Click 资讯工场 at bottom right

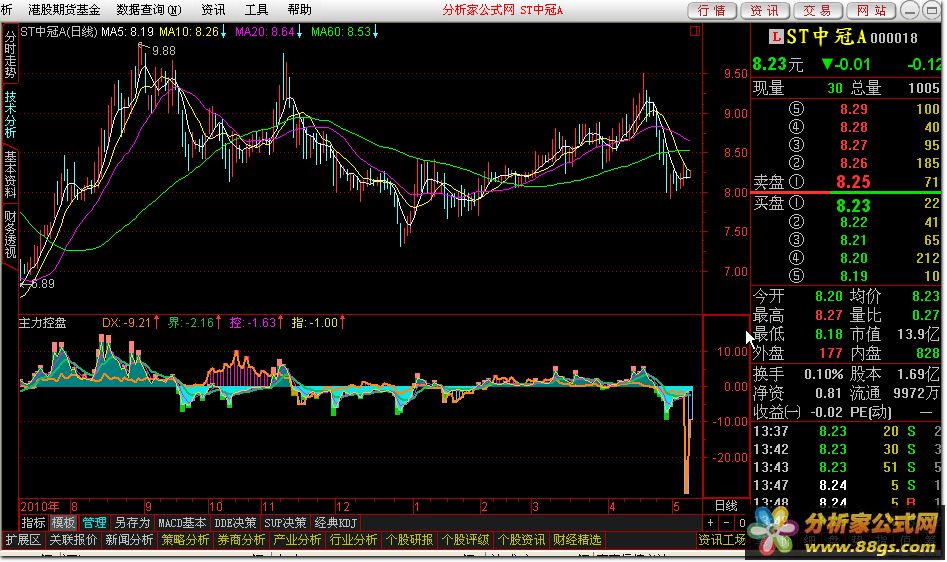click(722, 540)
